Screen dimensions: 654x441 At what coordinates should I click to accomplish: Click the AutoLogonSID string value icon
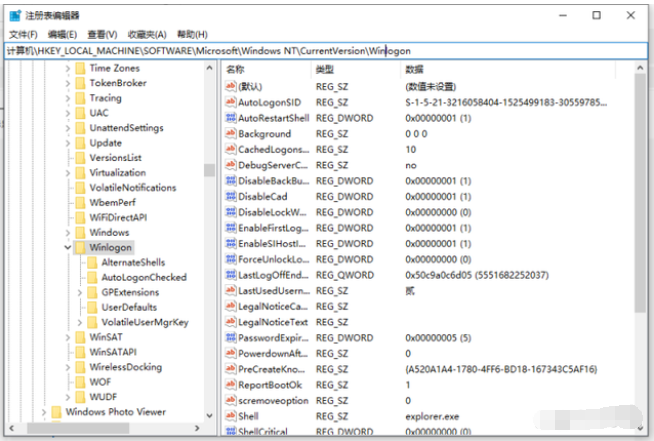coord(231,103)
